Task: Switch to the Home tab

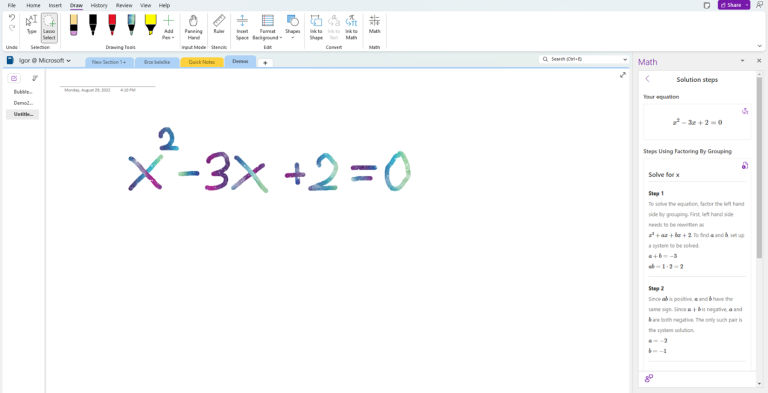Action: [33, 5]
